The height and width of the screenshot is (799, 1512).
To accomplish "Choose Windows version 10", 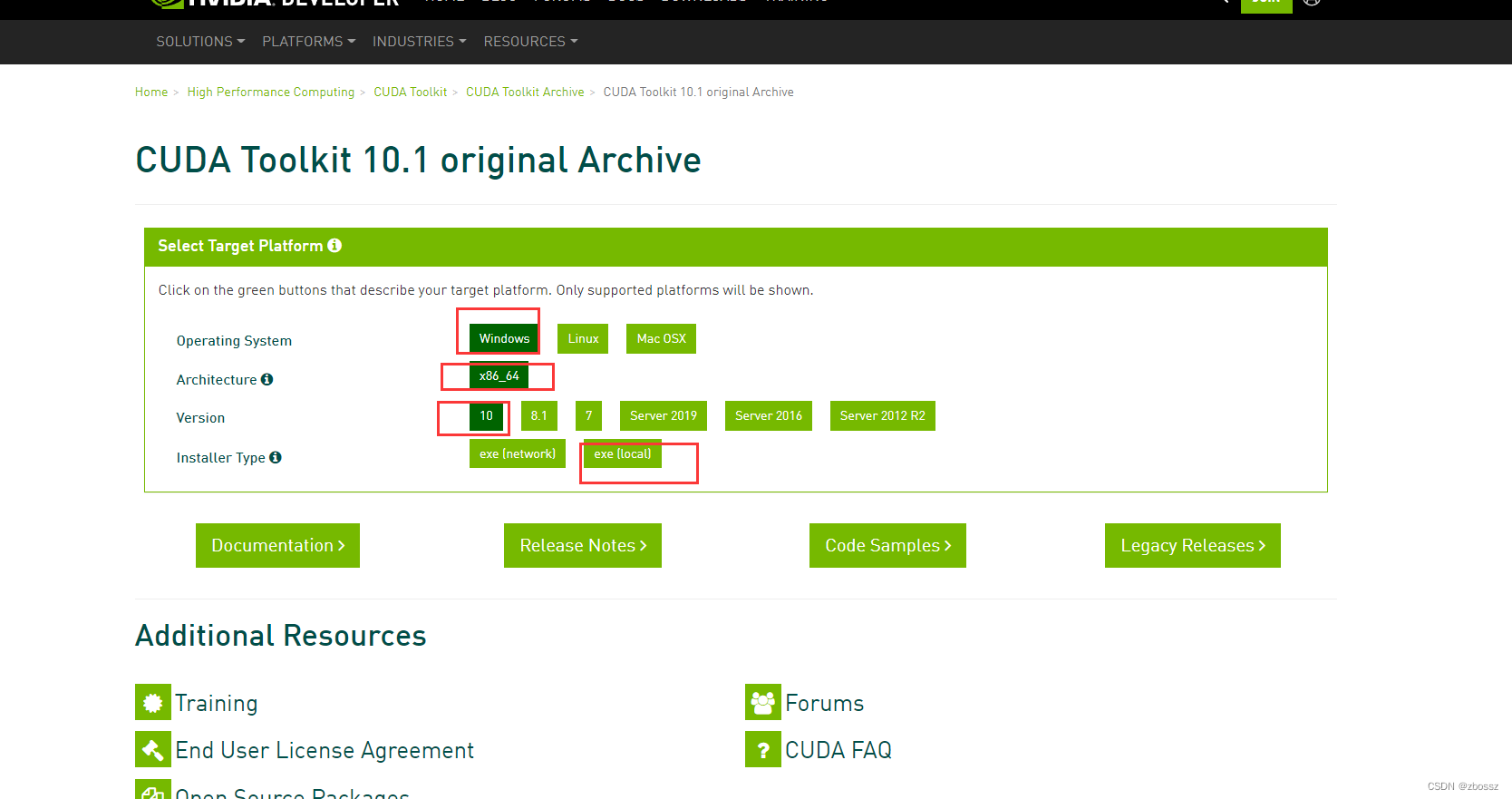I will 486,415.
